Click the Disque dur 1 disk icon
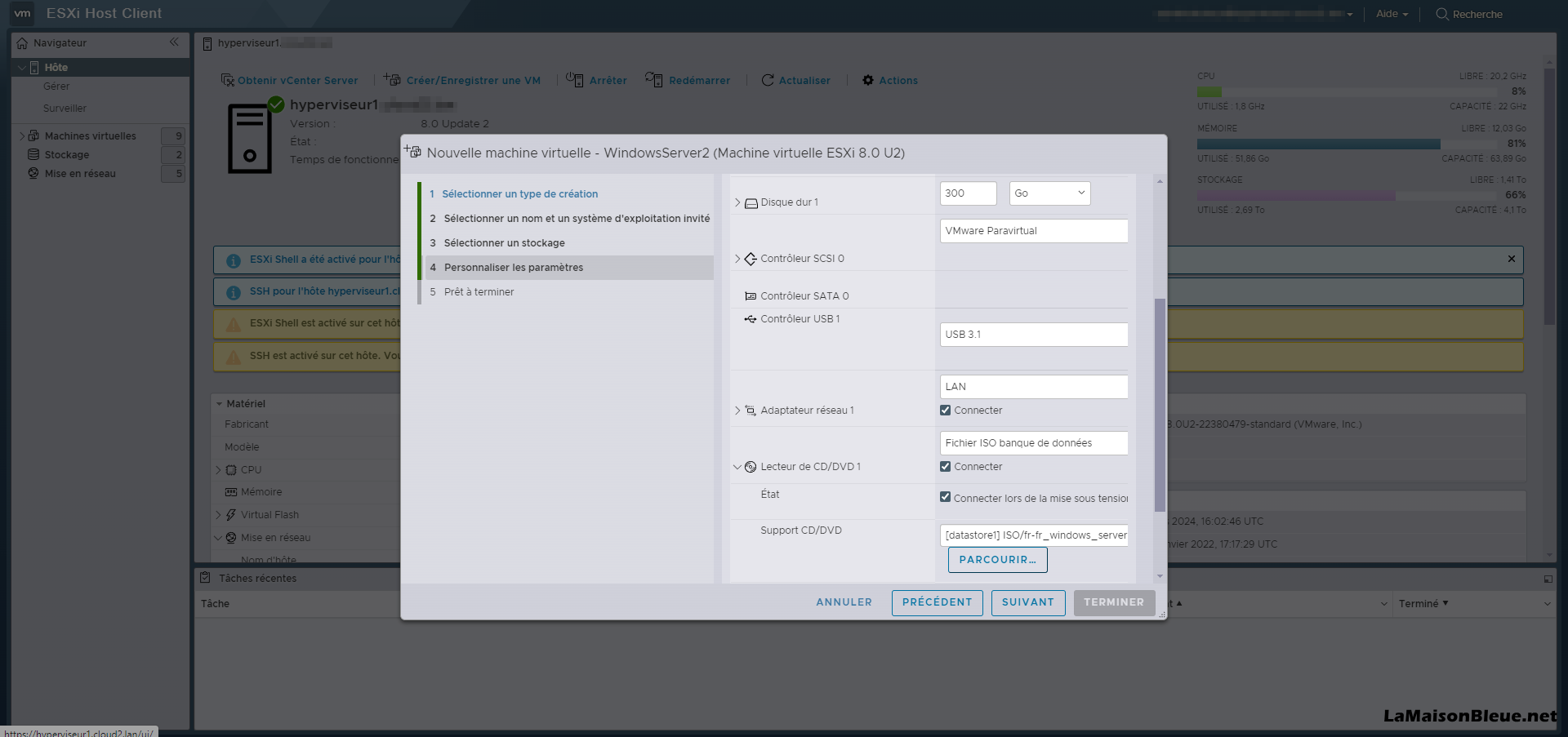The image size is (1568, 737). pos(751,202)
